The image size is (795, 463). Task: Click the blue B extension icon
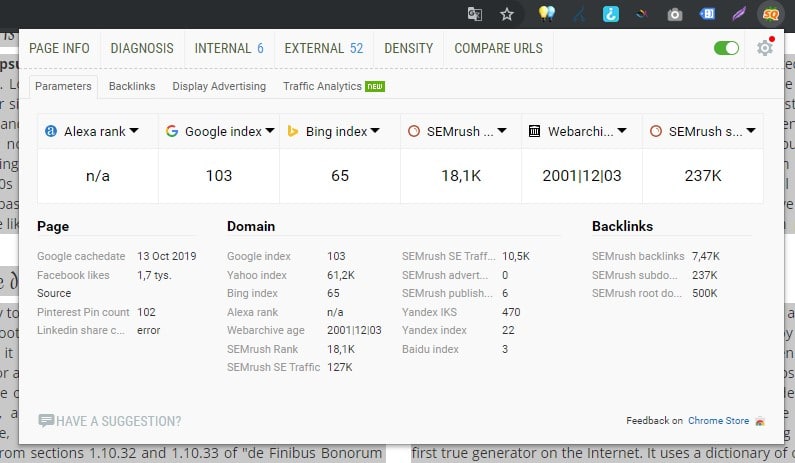707,14
